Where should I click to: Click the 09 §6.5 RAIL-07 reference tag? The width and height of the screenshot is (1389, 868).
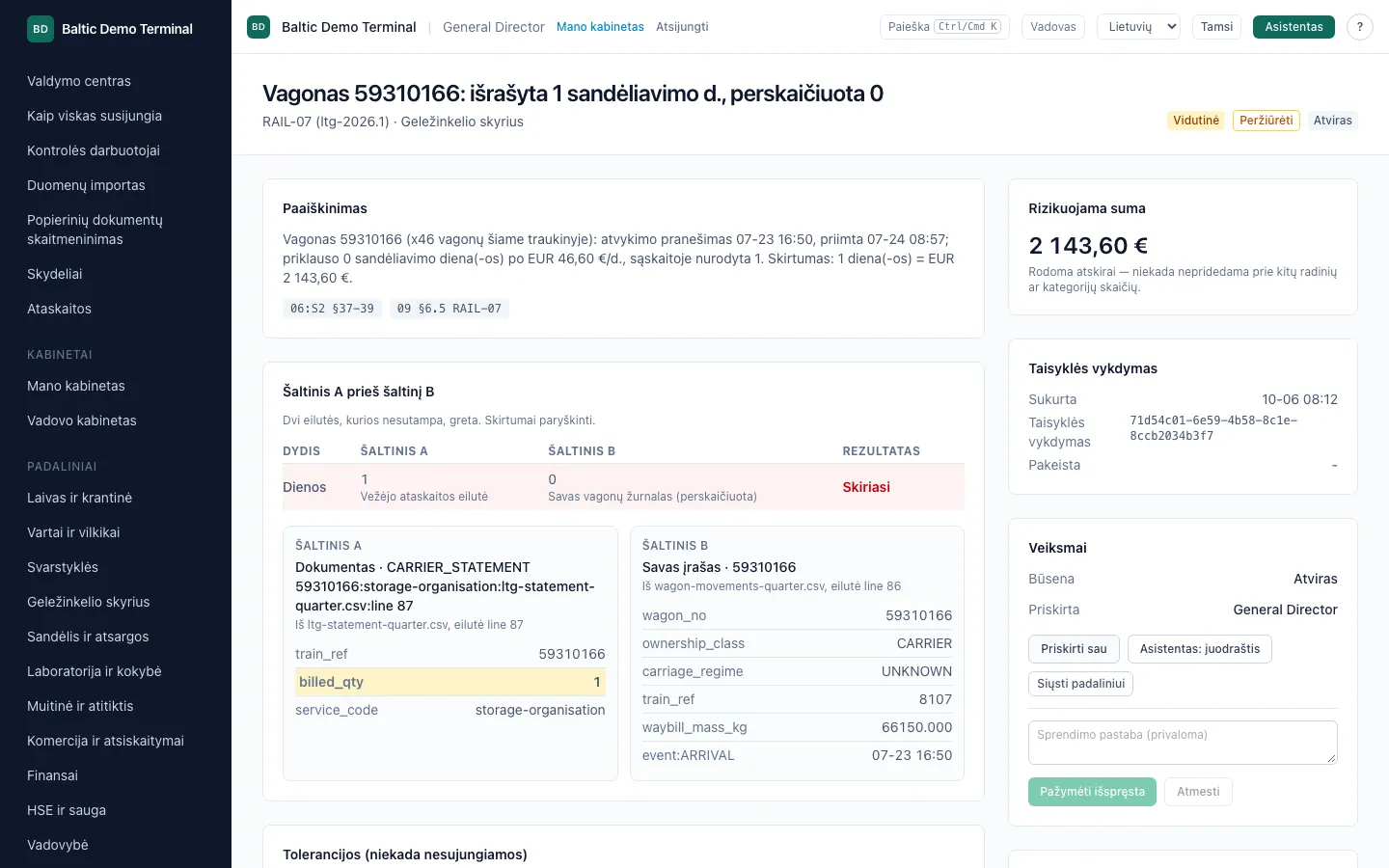click(x=449, y=309)
